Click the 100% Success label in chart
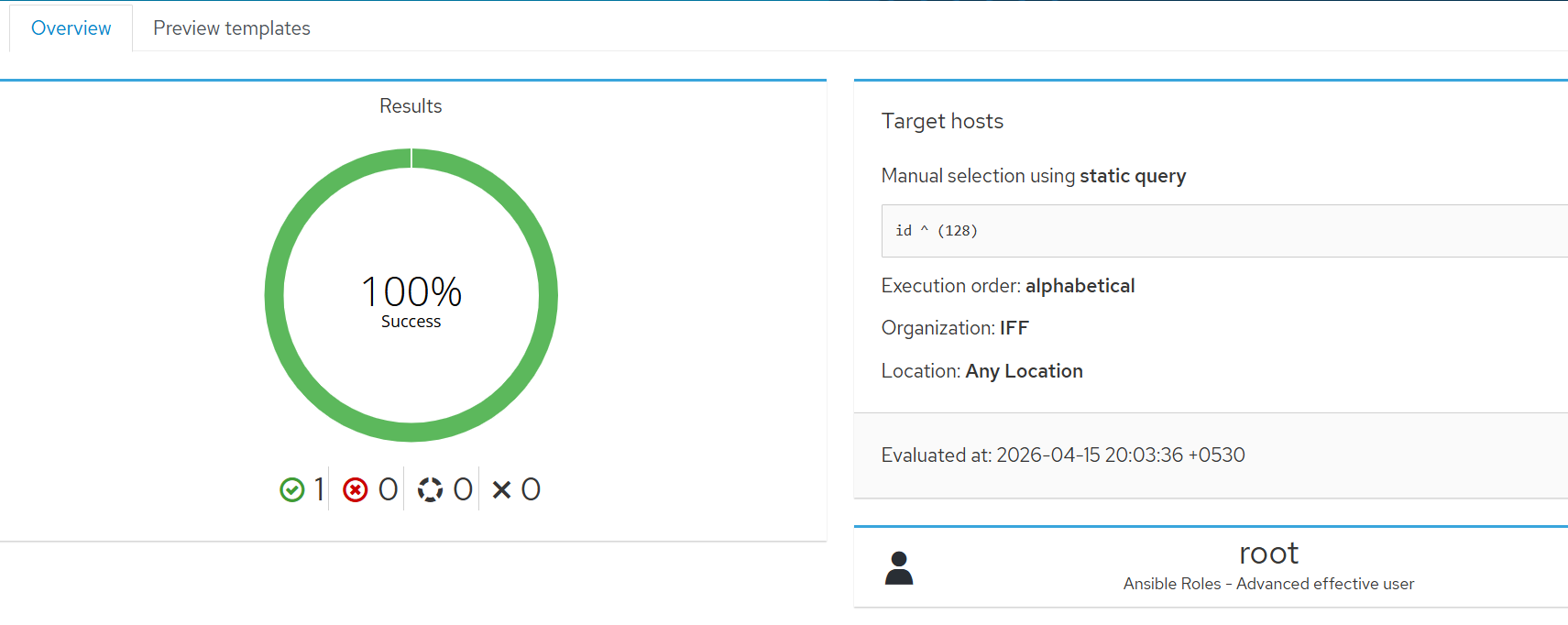This screenshot has width=1568, height=625. click(411, 301)
